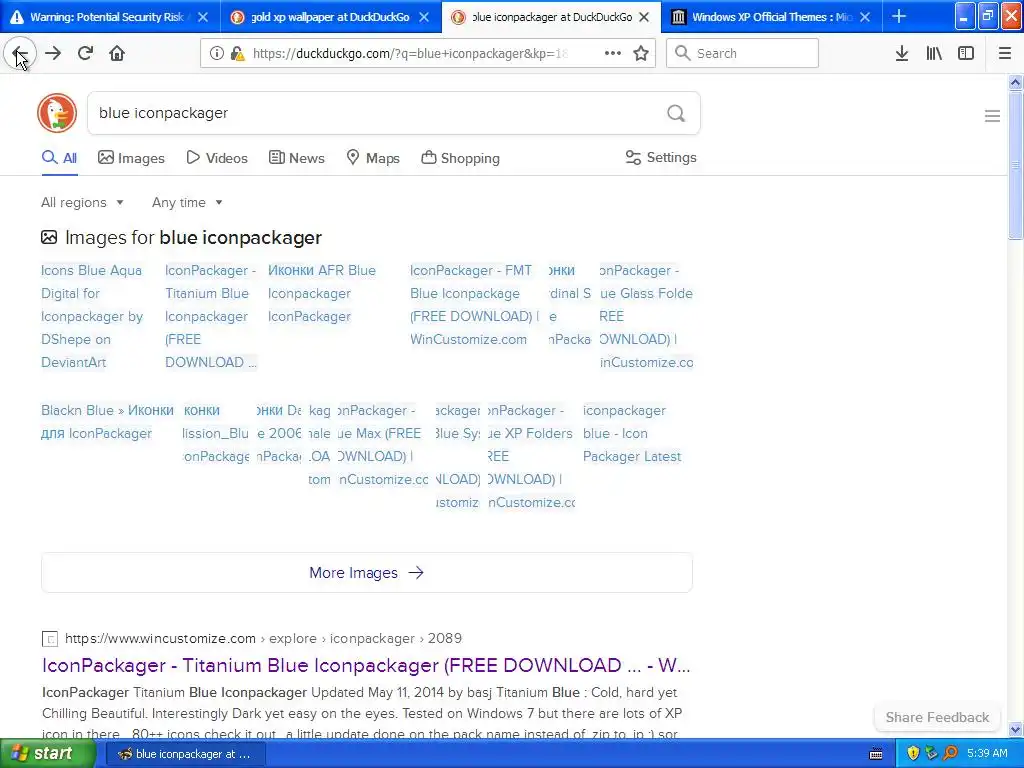Viewport: 1024px width, 768px height.
Task: Open the Firefox home page
Action: 117,54
